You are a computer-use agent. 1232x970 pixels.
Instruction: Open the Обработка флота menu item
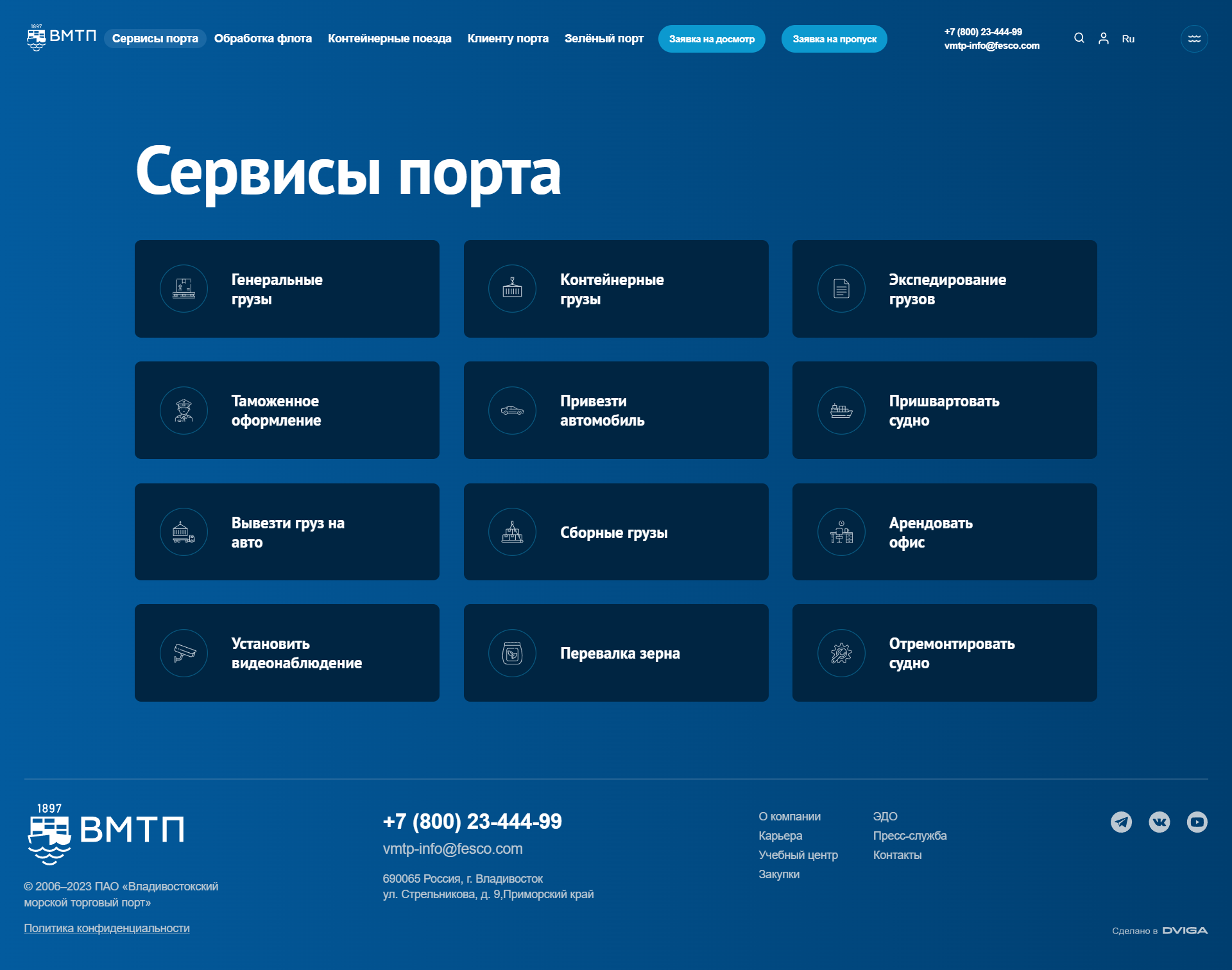[263, 39]
